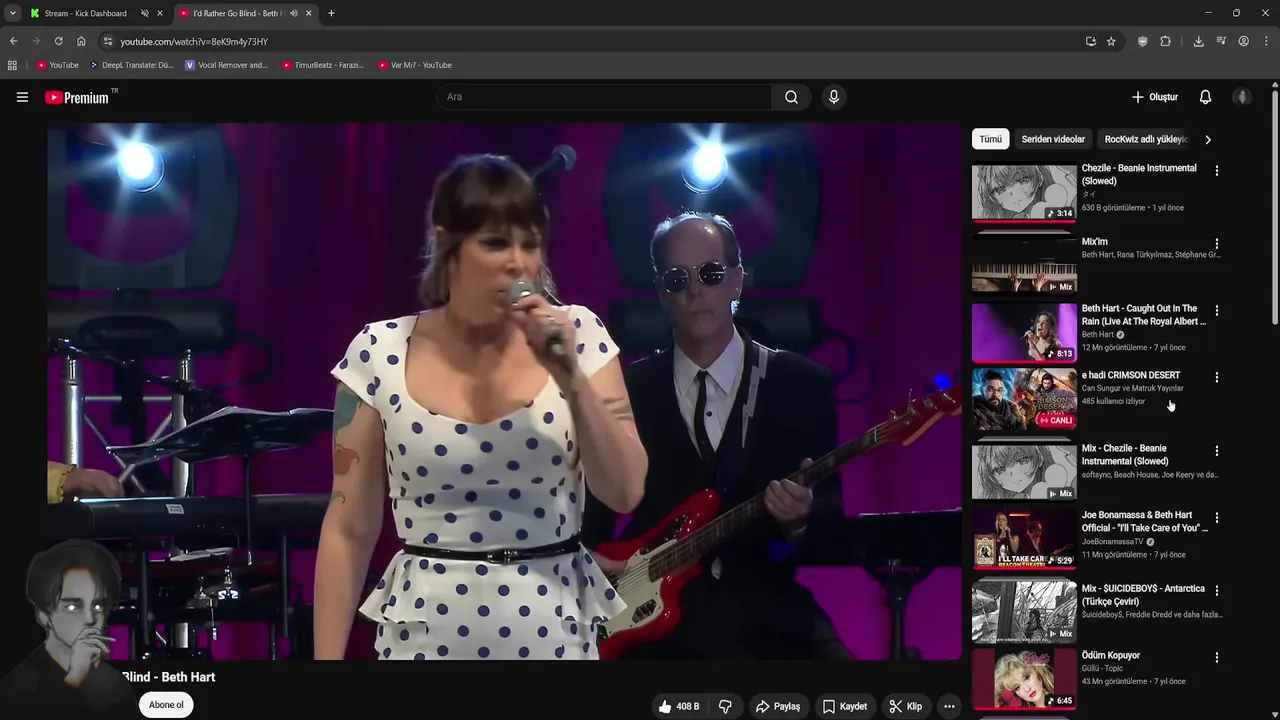Click JoeBonamassaTV channel name
The width and height of the screenshot is (1280, 720).
[1112, 541]
